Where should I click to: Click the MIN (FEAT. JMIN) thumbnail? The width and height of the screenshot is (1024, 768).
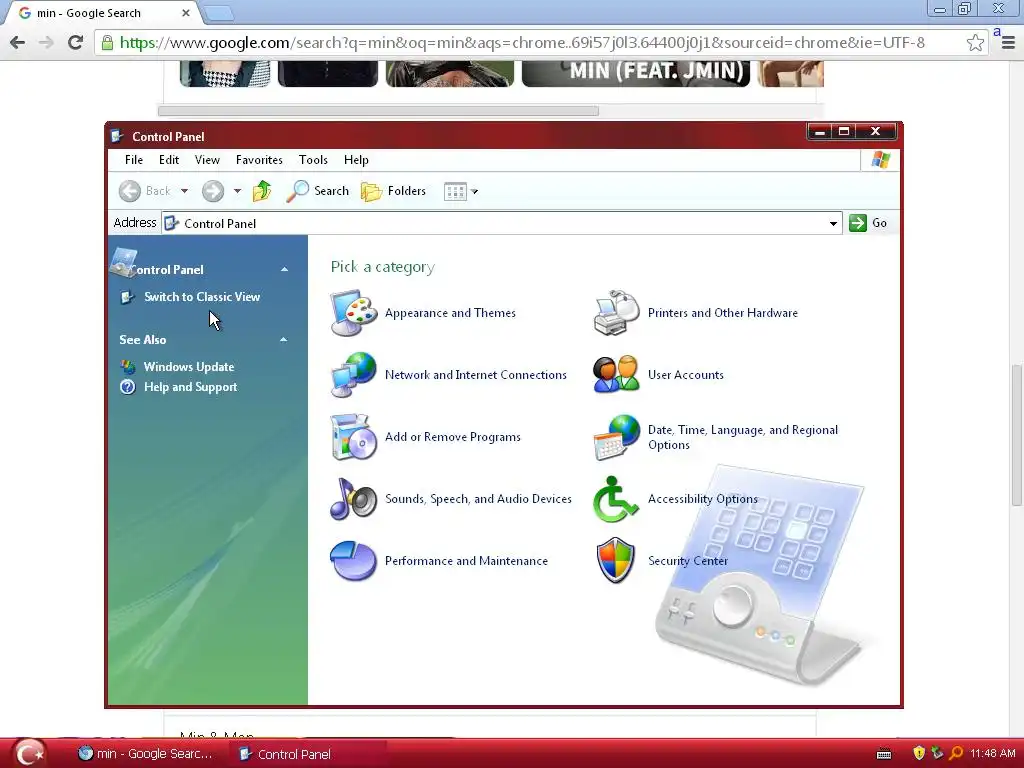coord(636,74)
